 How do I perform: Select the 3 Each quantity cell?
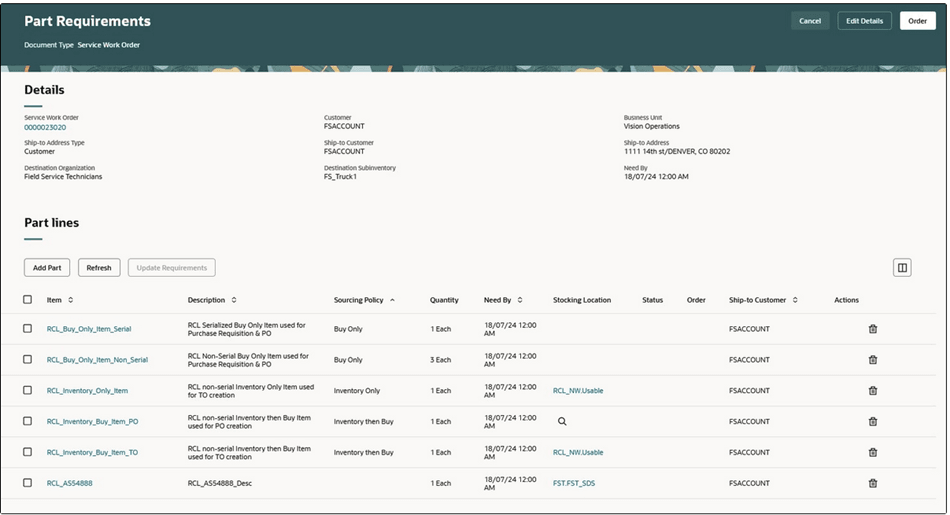coord(440,360)
